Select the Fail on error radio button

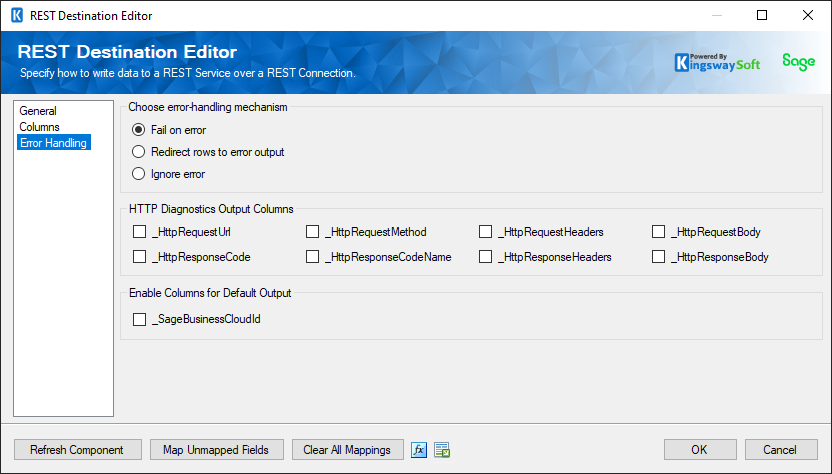pos(138,130)
